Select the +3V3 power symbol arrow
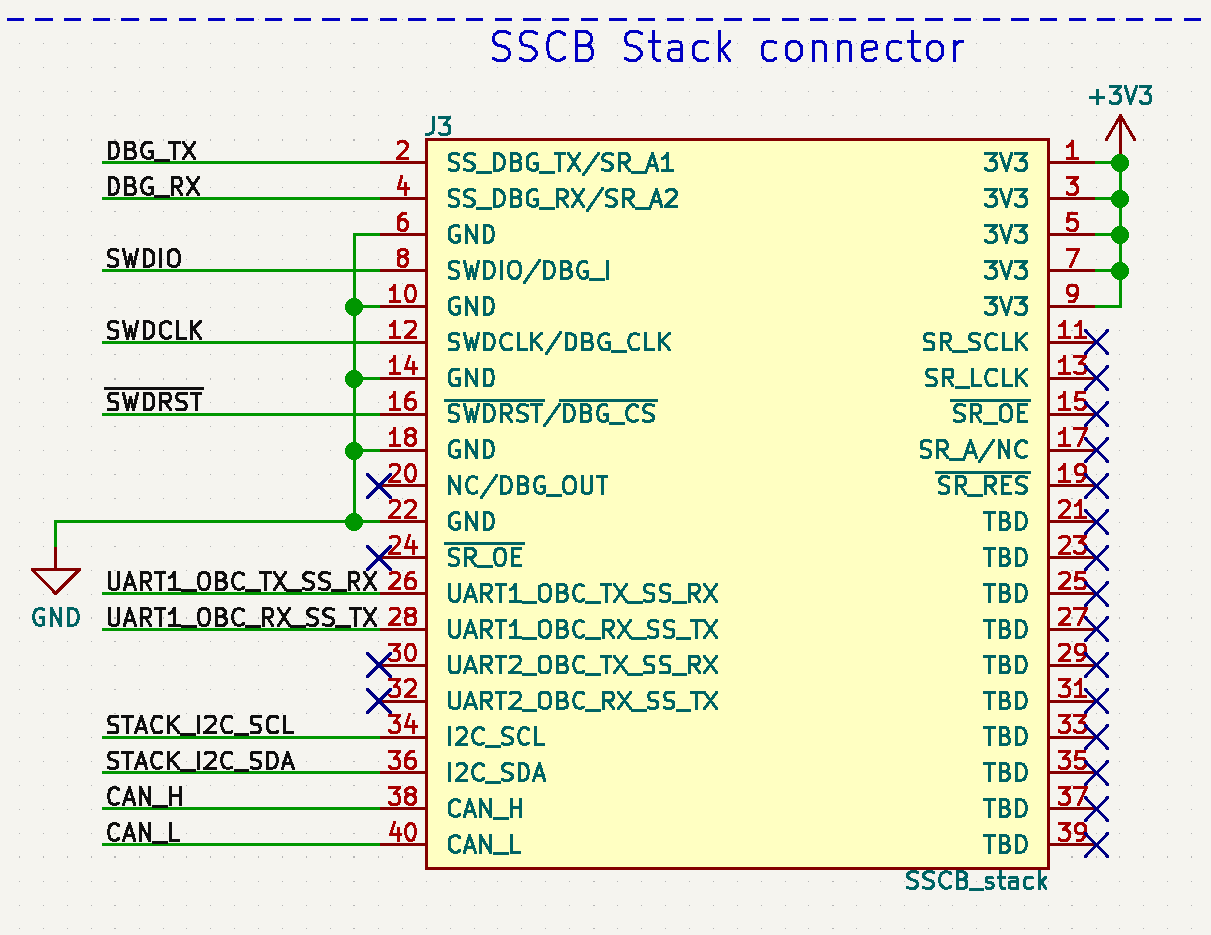The image size is (1211, 935). click(x=1120, y=130)
